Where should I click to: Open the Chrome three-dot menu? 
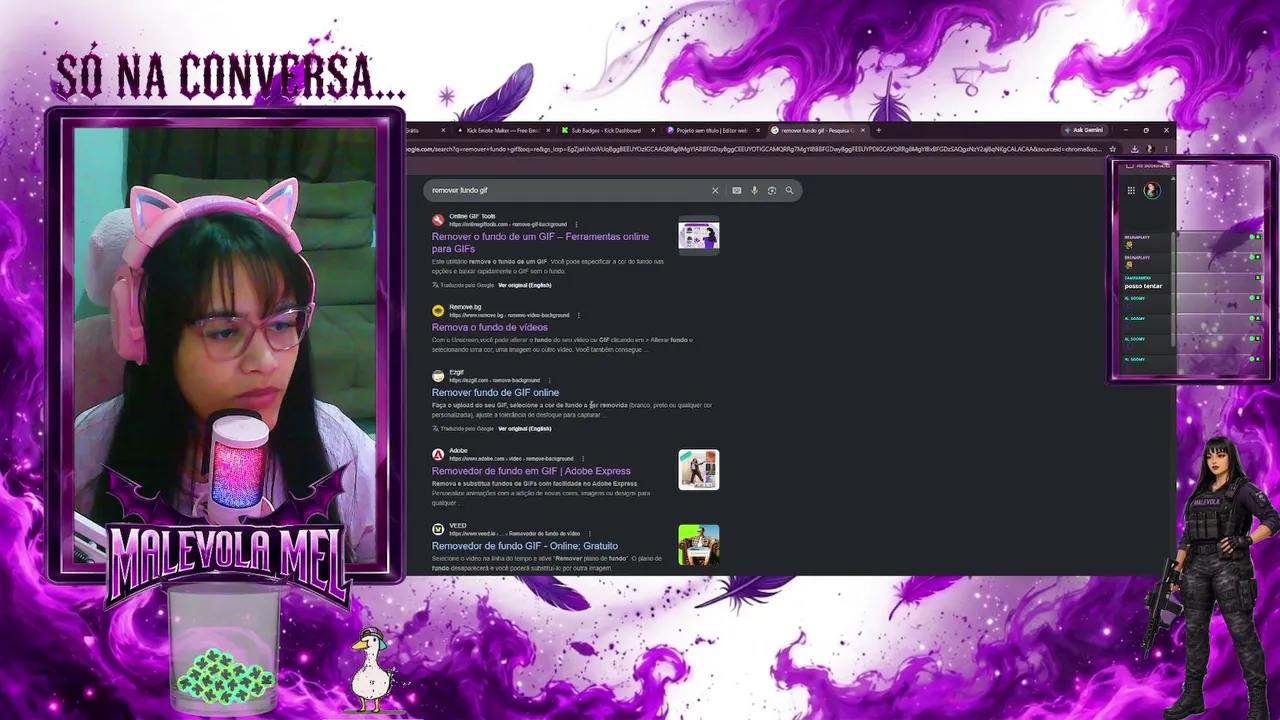click(x=1165, y=149)
